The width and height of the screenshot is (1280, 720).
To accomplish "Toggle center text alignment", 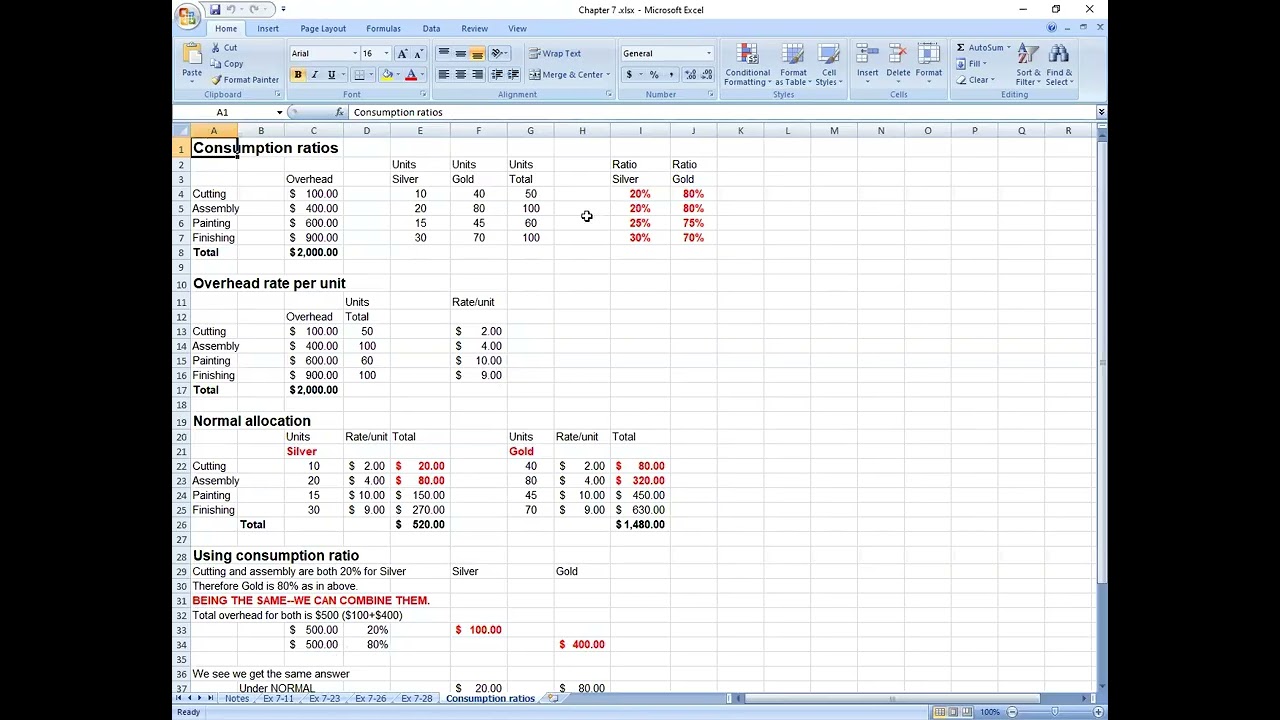I will (460, 75).
